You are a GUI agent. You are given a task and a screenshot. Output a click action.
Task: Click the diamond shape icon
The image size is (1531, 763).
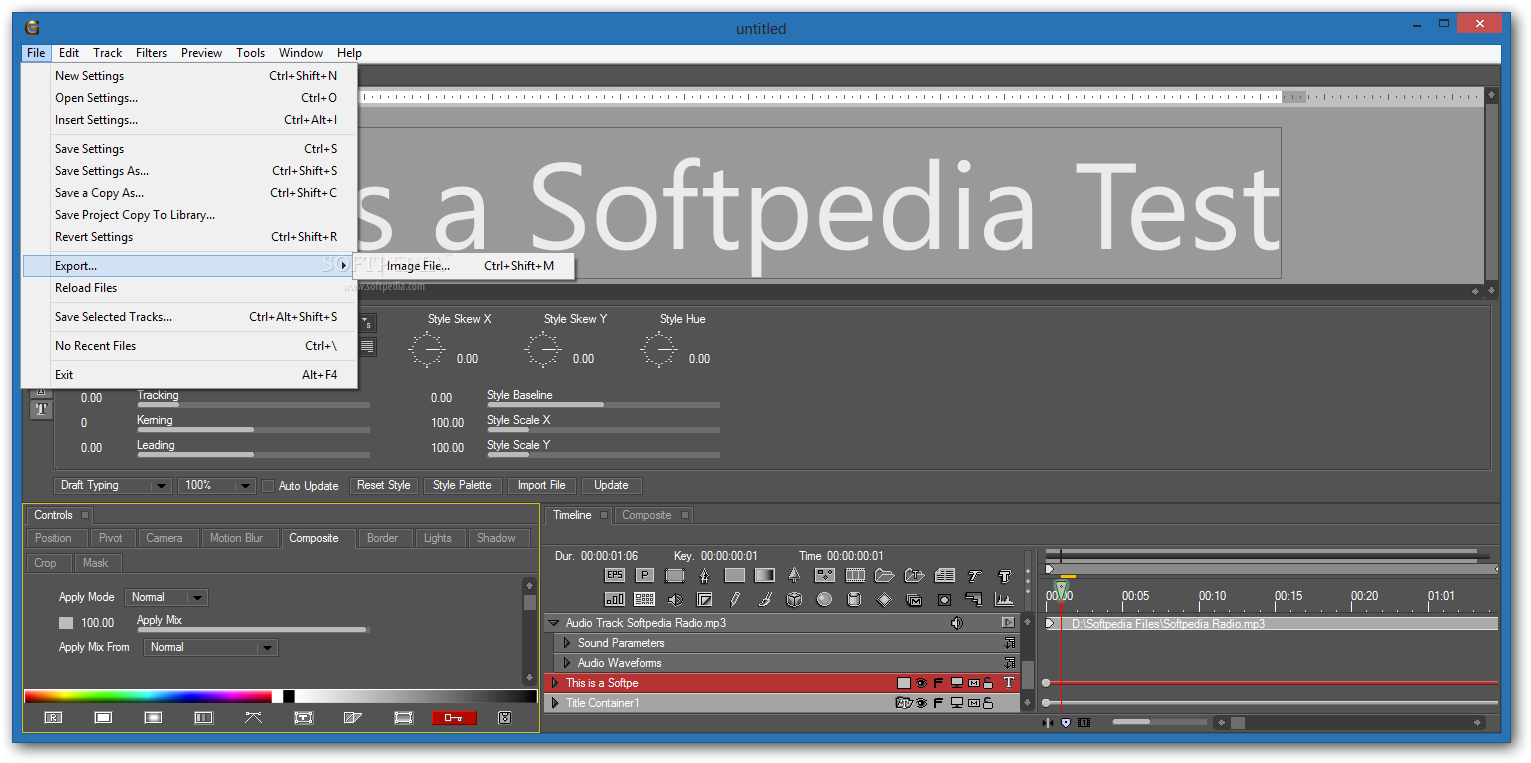pyautogui.click(x=884, y=599)
